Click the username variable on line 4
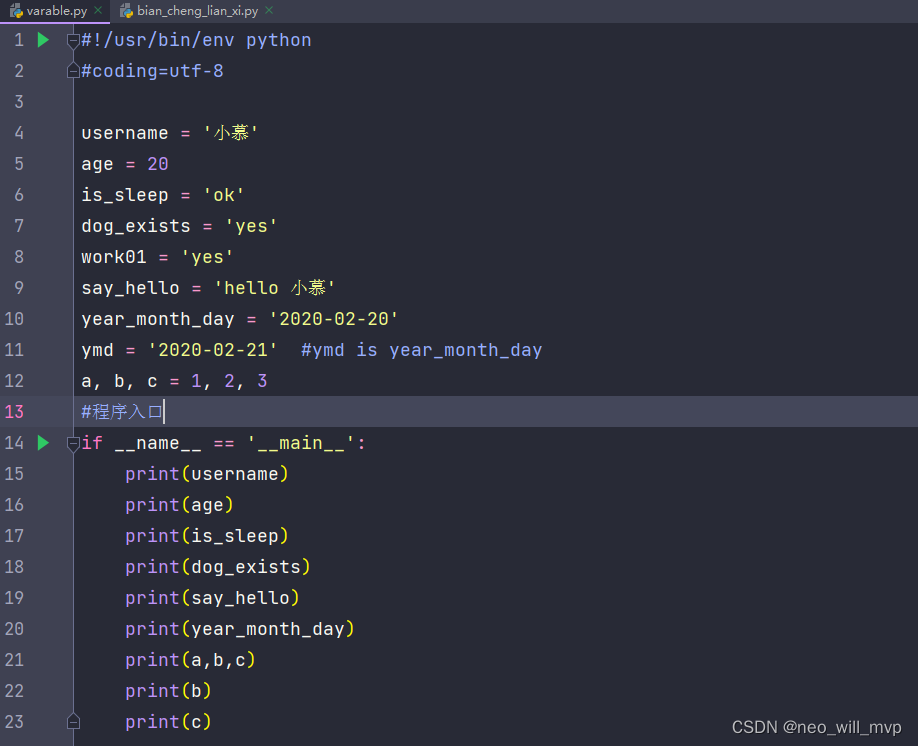This screenshot has width=918, height=746. pos(124,132)
